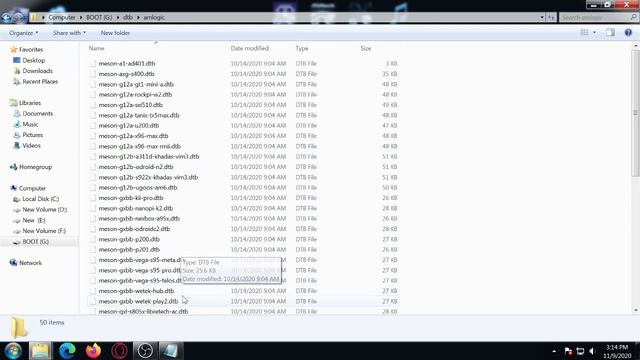Launch Microsoft Edge from the taskbar
The height and width of the screenshot is (360, 640).
67,351
